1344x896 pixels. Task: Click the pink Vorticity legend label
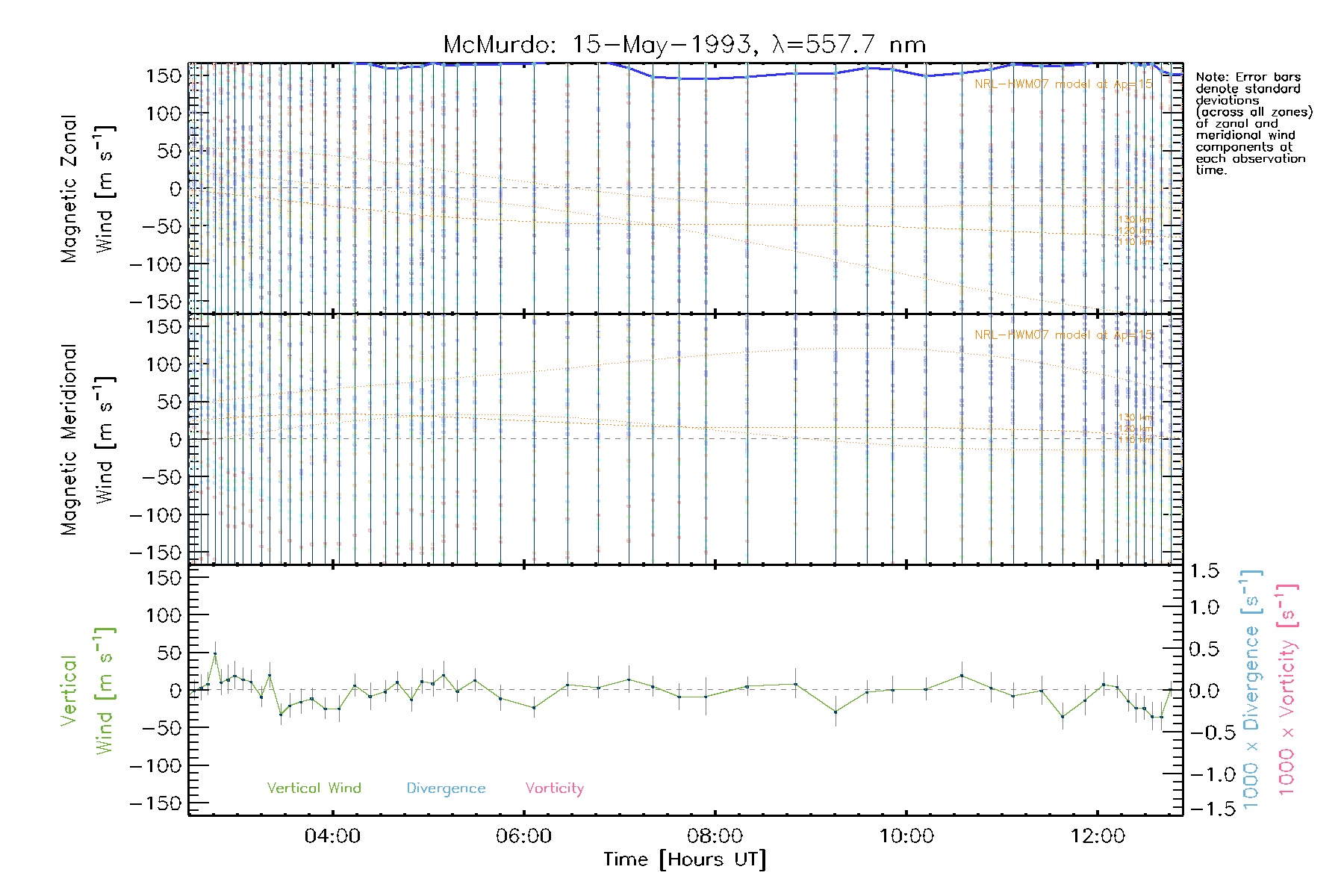coord(554,788)
